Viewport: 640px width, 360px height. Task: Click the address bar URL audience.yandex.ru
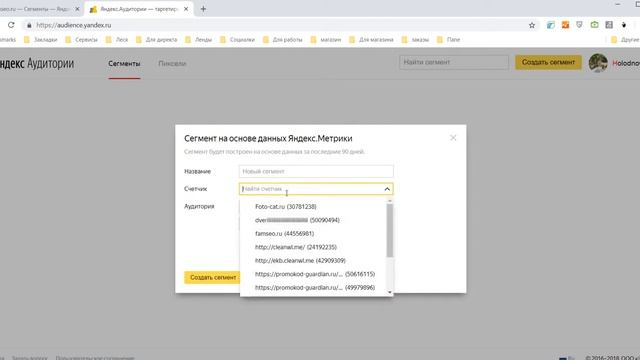coord(73,25)
